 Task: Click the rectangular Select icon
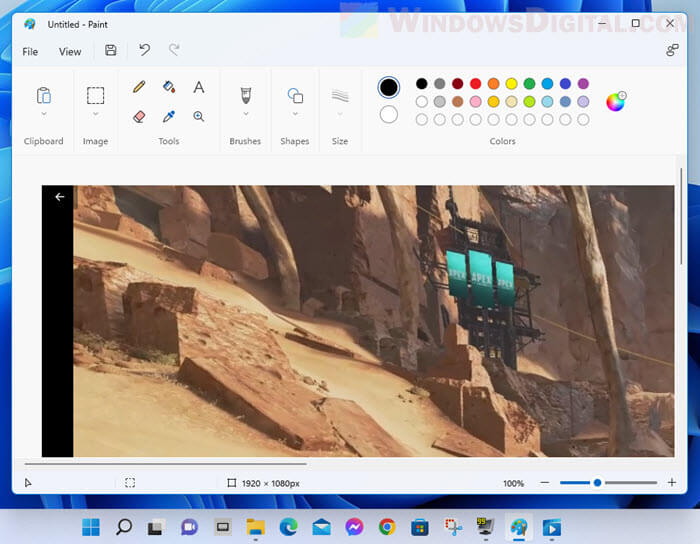coord(96,95)
